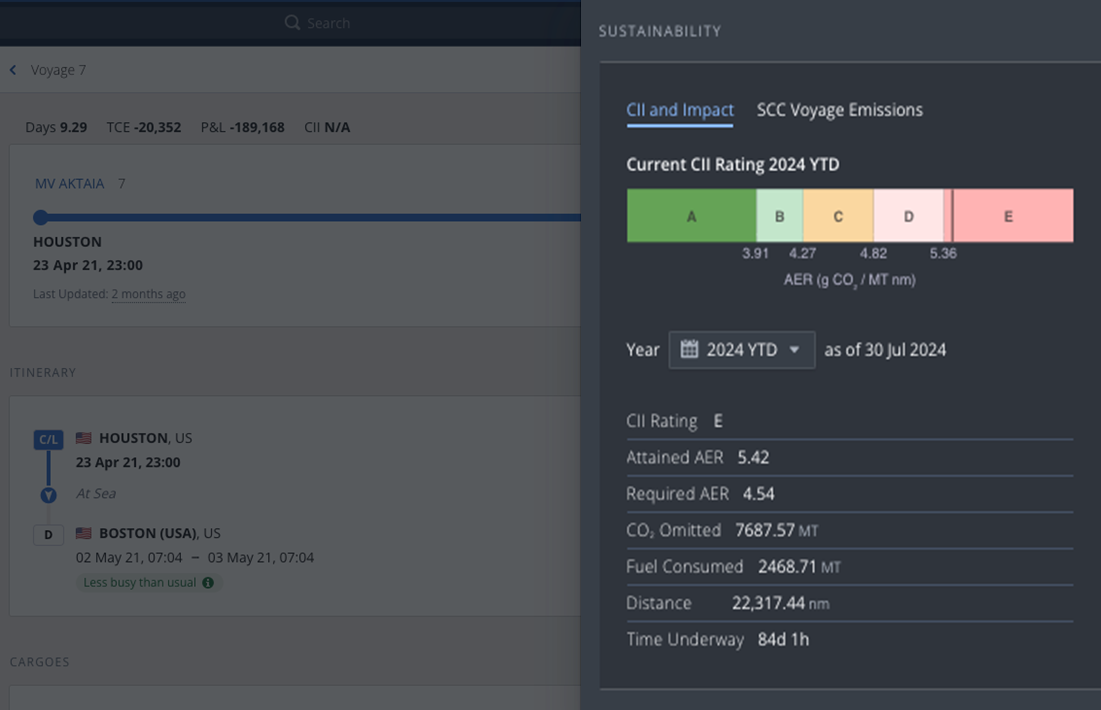The height and width of the screenshot is (710, 1101).
Task: Select the CII and Impact tab
Action: (679, 110)
